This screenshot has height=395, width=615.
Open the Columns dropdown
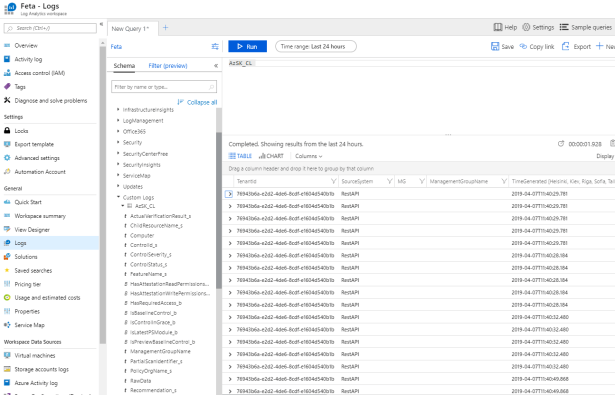click(x=308, y=156)
